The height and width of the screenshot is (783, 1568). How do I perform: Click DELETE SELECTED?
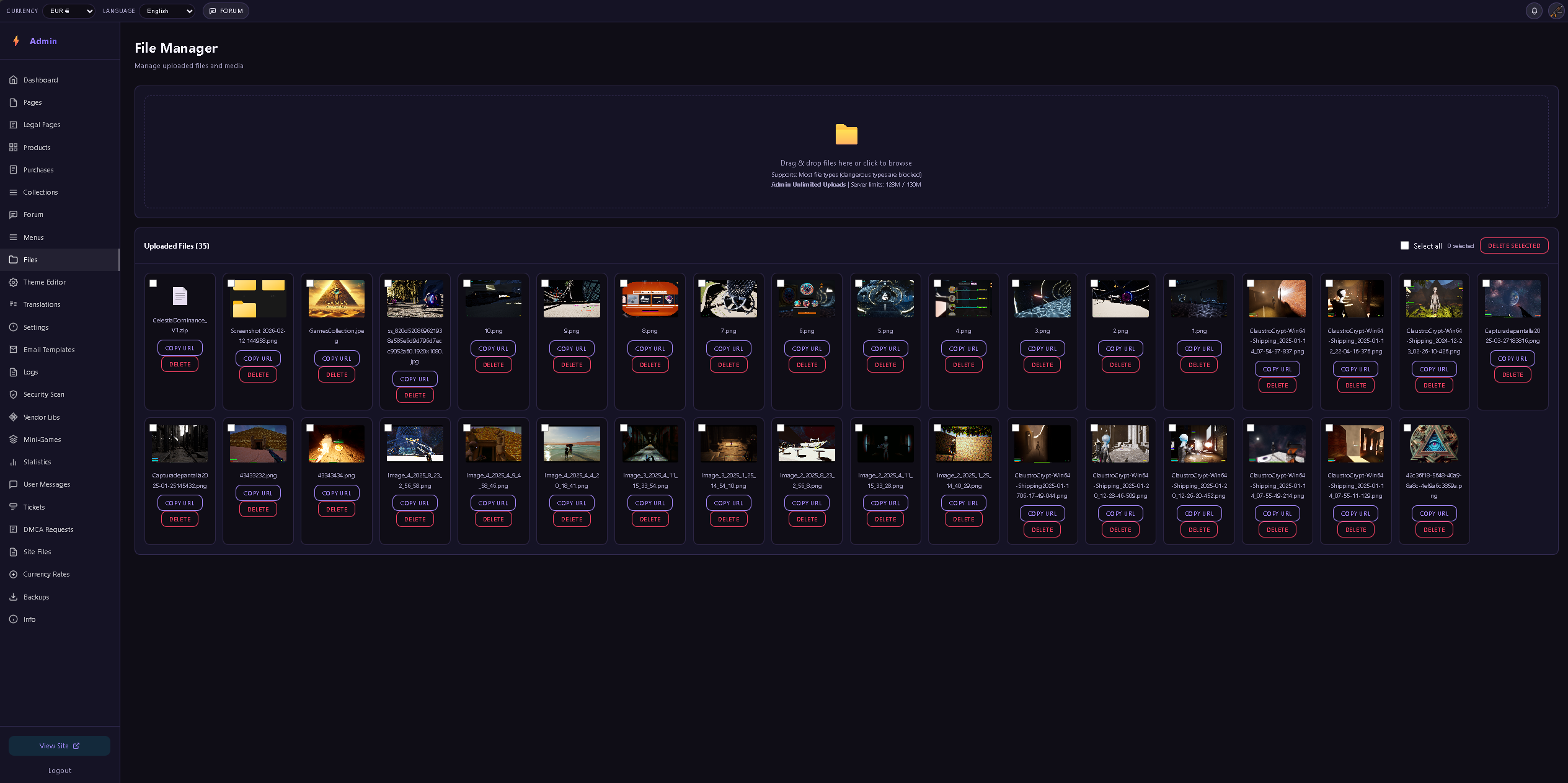1514,246
